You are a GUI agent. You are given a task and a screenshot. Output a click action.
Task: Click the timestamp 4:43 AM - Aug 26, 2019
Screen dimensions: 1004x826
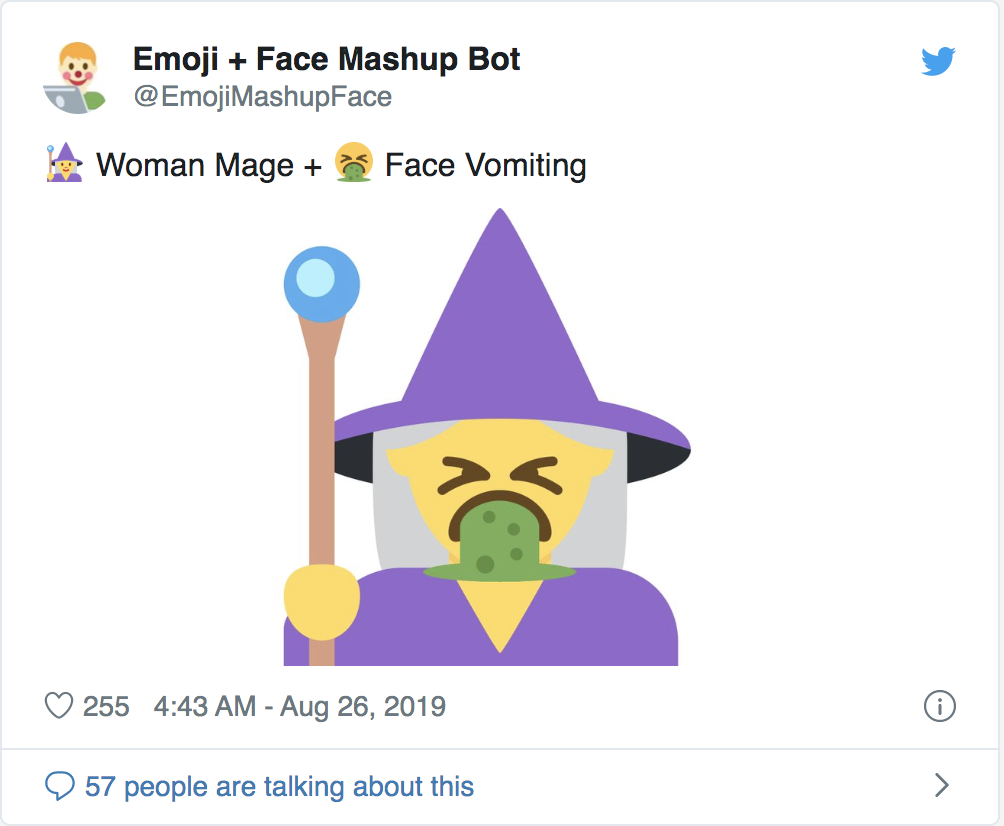pyautogui.click(x=299, y=707)
